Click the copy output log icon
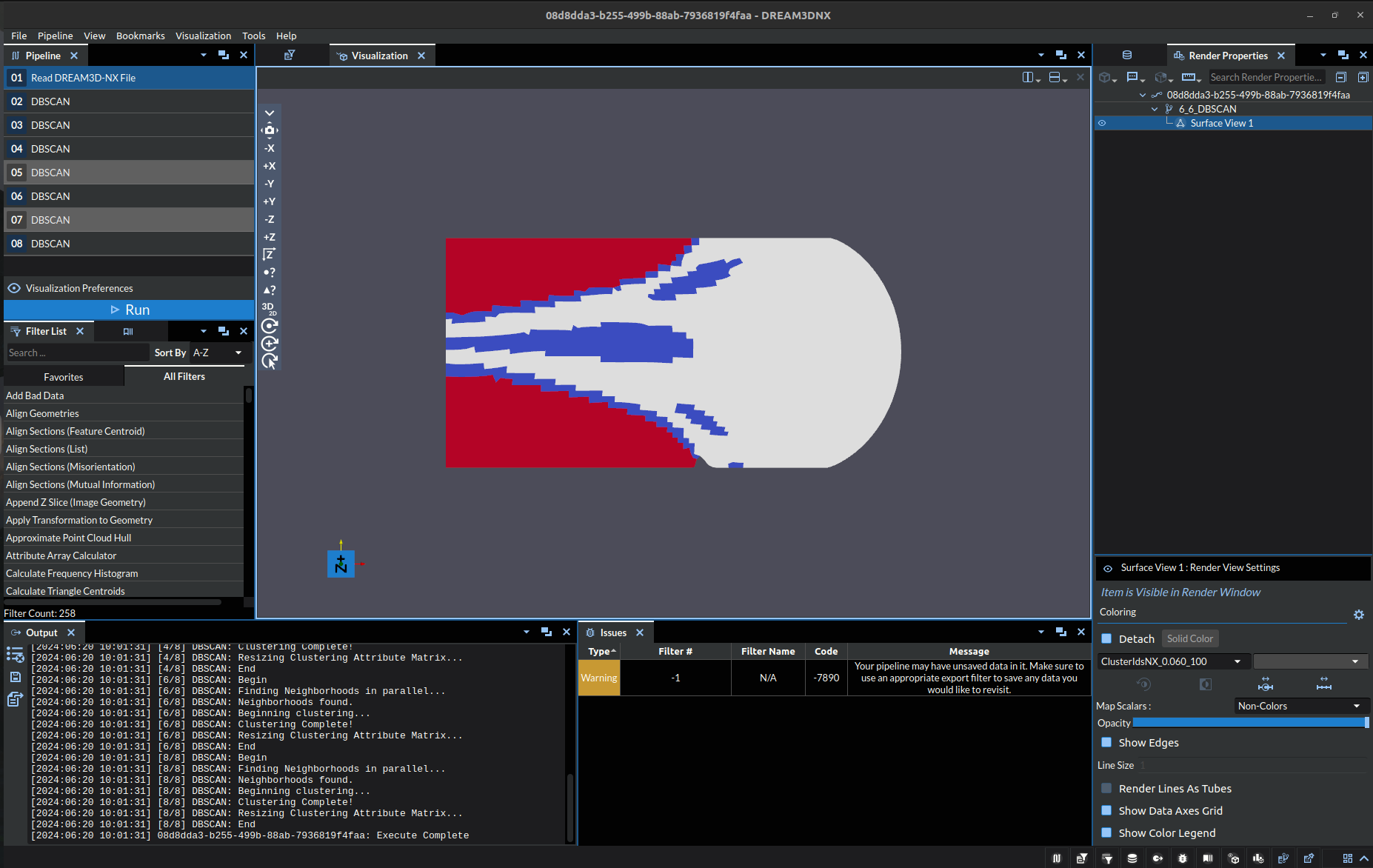The height and width of the screenshot is (868, 1373). click(15, 699)
